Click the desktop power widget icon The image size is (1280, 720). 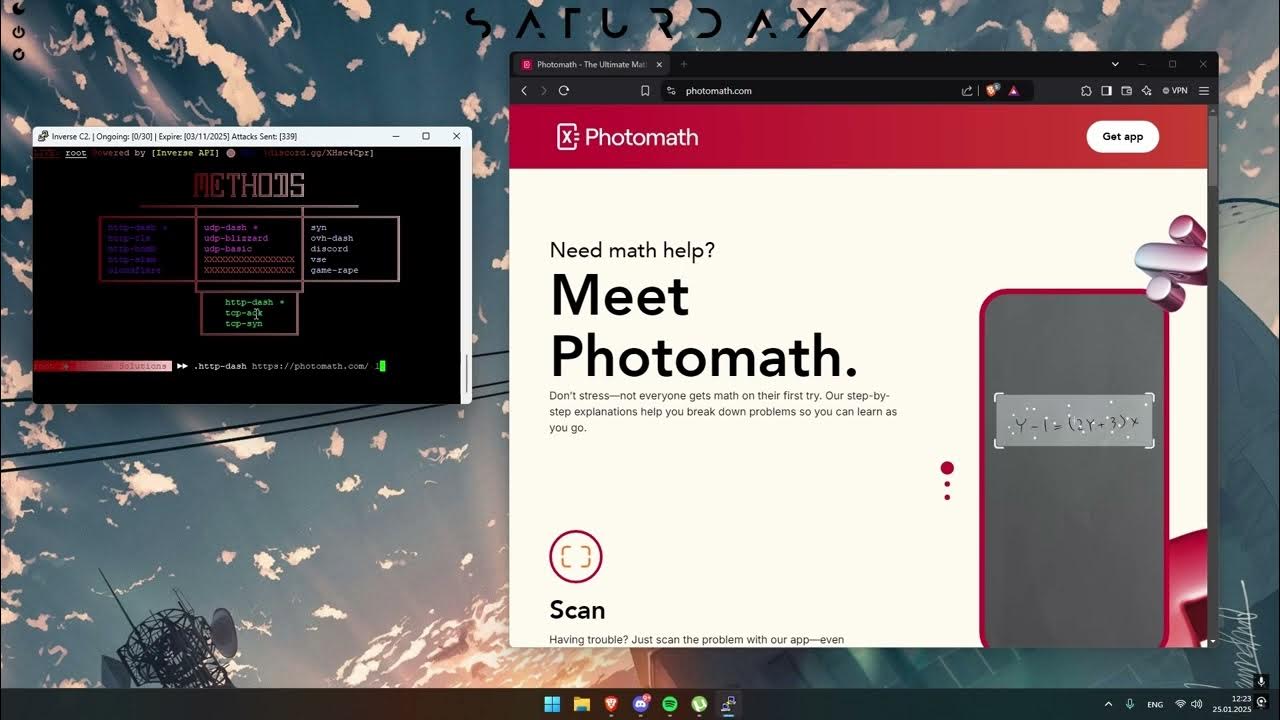click(19, 32)
